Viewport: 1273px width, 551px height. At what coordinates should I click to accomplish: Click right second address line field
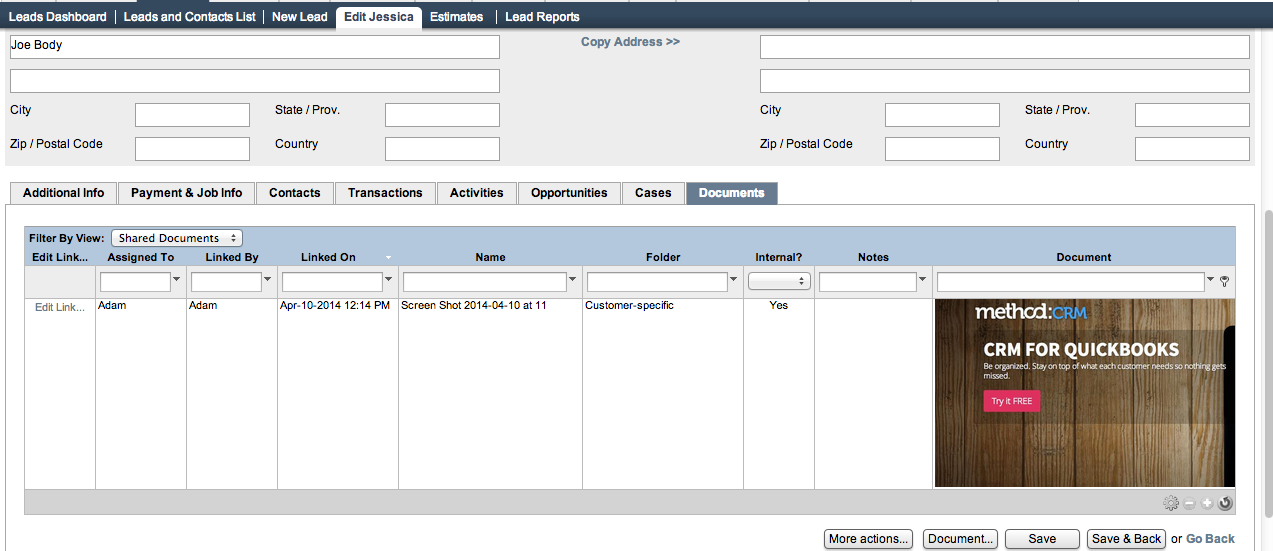(1005, 81)
